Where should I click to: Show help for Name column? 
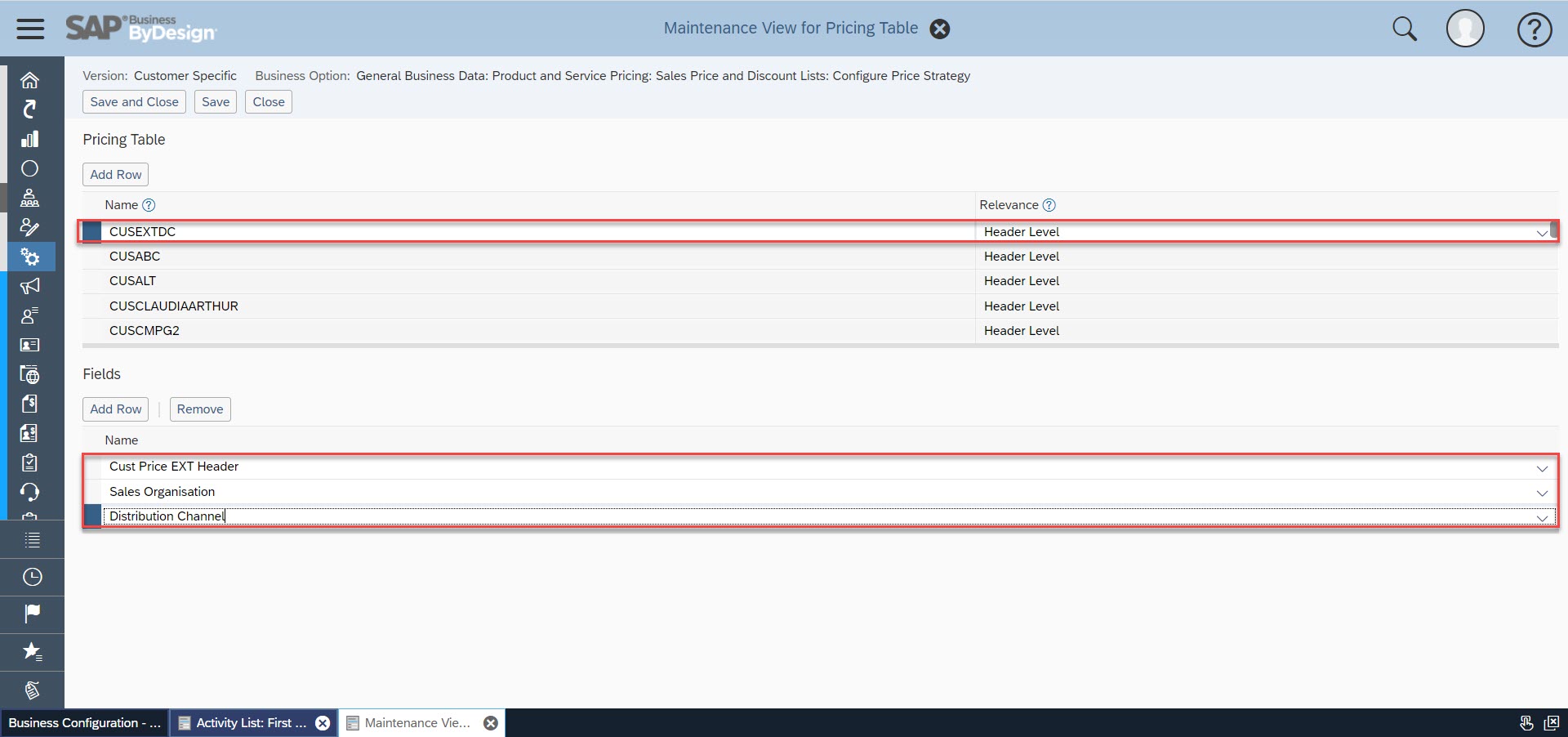coord(149,205)
